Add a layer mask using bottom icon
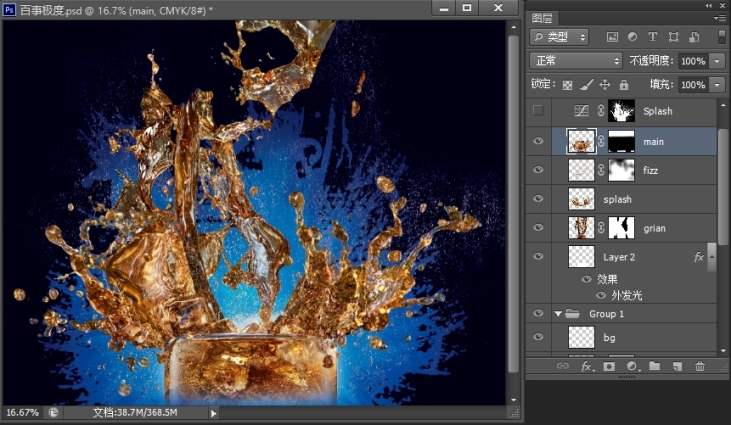This screenshot has height=425, width=731. (609, 367)
